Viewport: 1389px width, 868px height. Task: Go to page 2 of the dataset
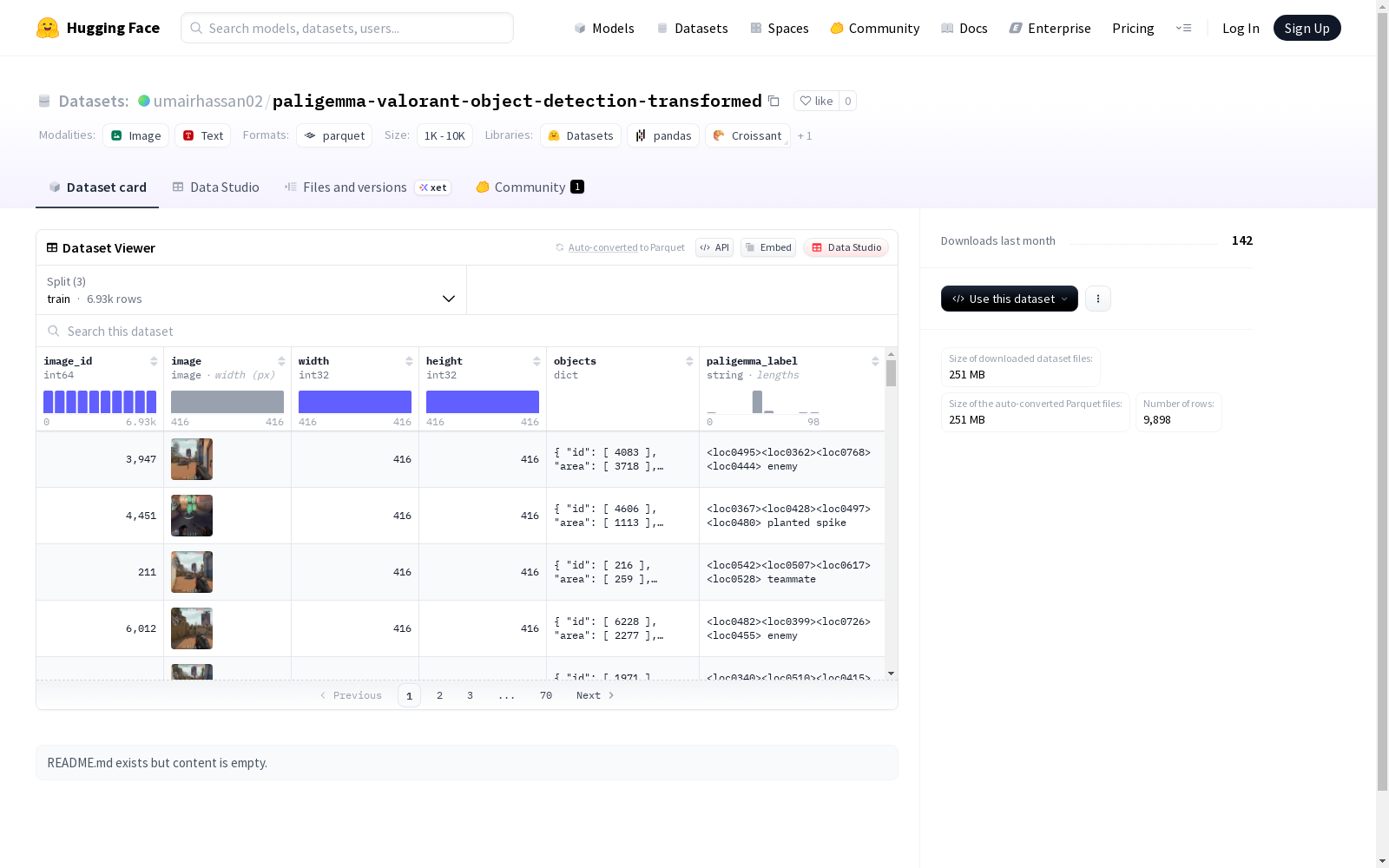pos(440,695)
